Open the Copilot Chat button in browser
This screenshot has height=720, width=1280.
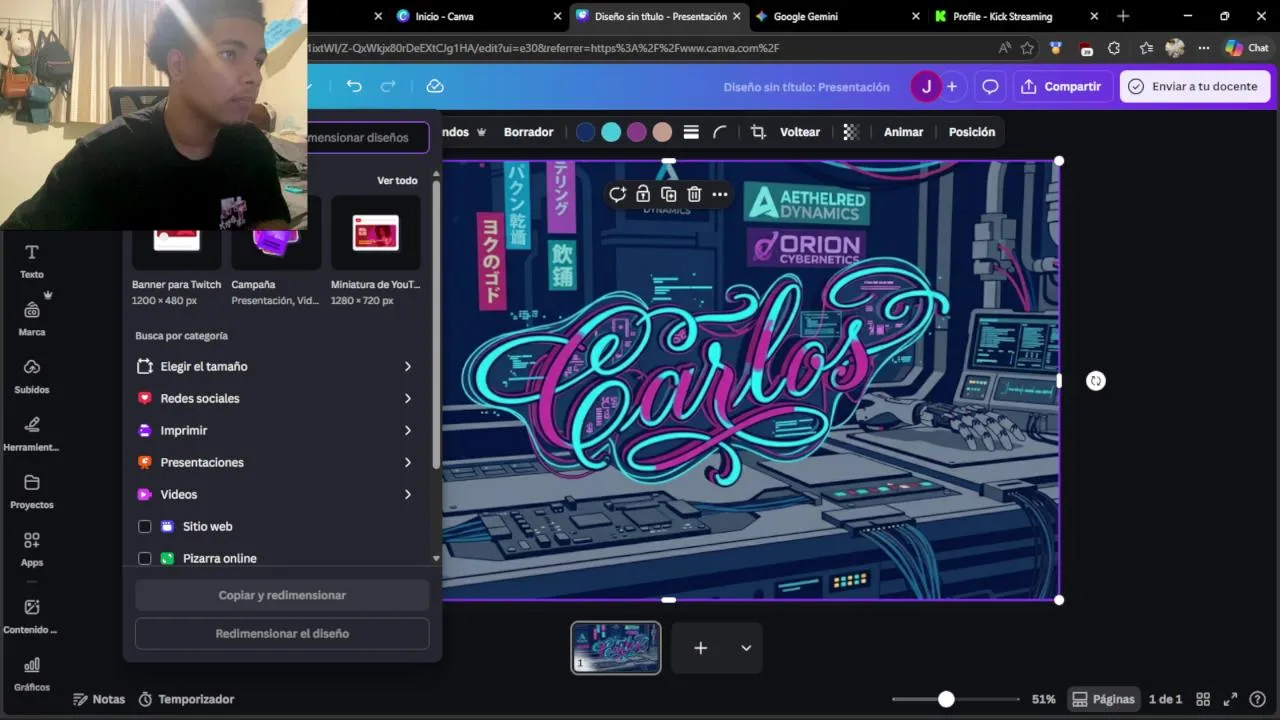point(1247,48)
